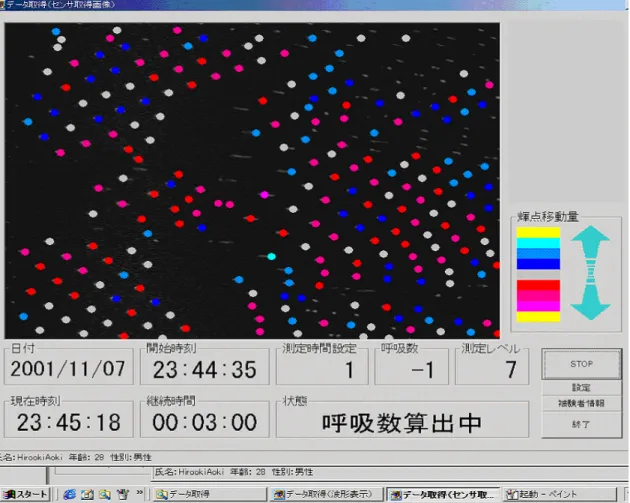Image resolution: width=630 pixels, height=503 pixels.
Task: Click the red band in the legend
Action: (x=538, y=285)
